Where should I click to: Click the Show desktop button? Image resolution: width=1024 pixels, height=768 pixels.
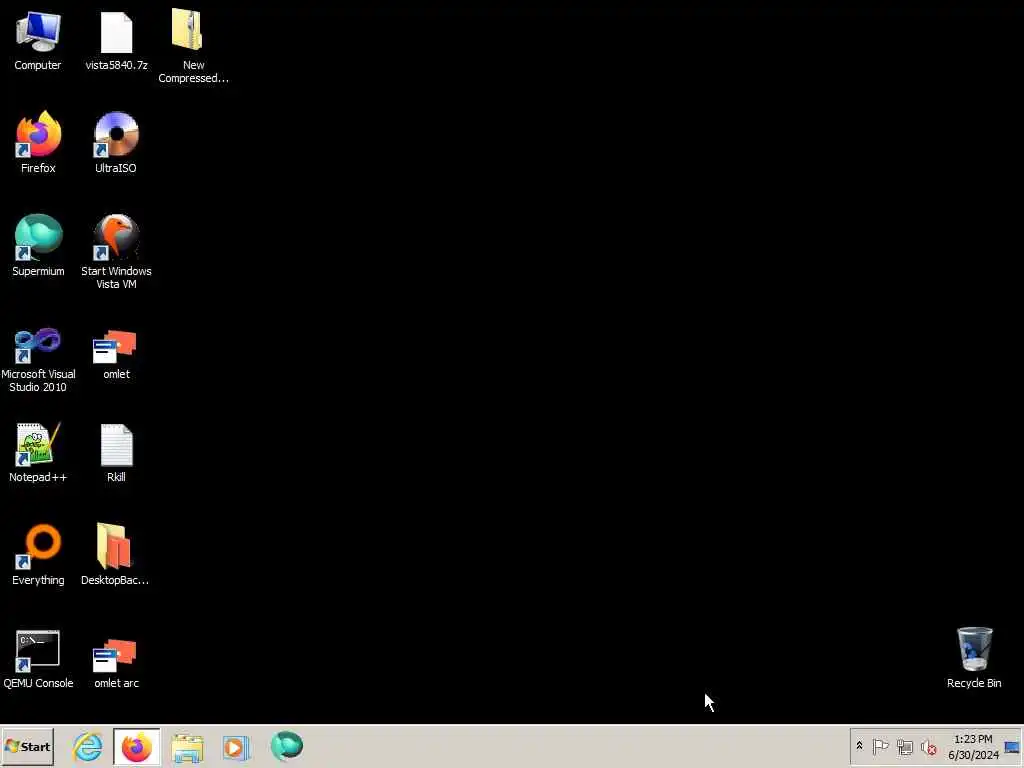[x=1012, y=746]
